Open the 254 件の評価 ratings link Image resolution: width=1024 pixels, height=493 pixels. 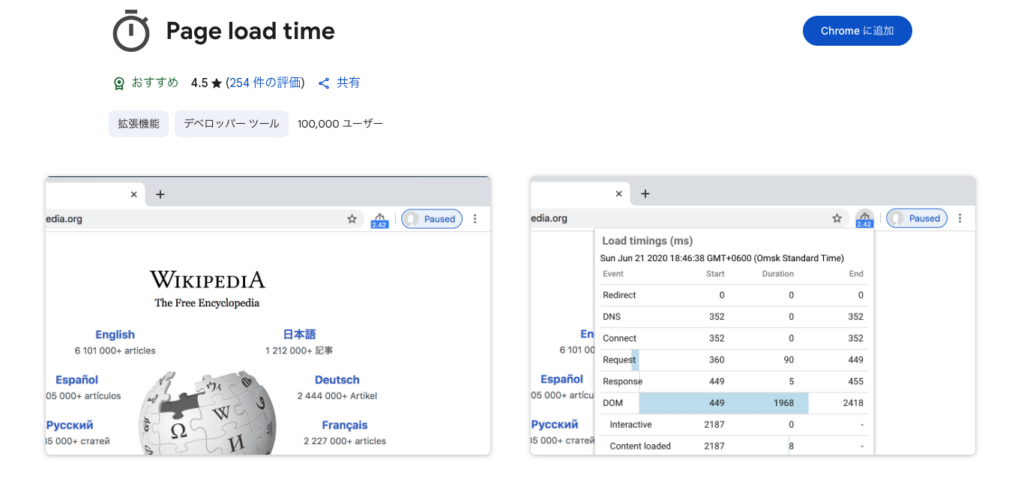click(x=266, y=83)
